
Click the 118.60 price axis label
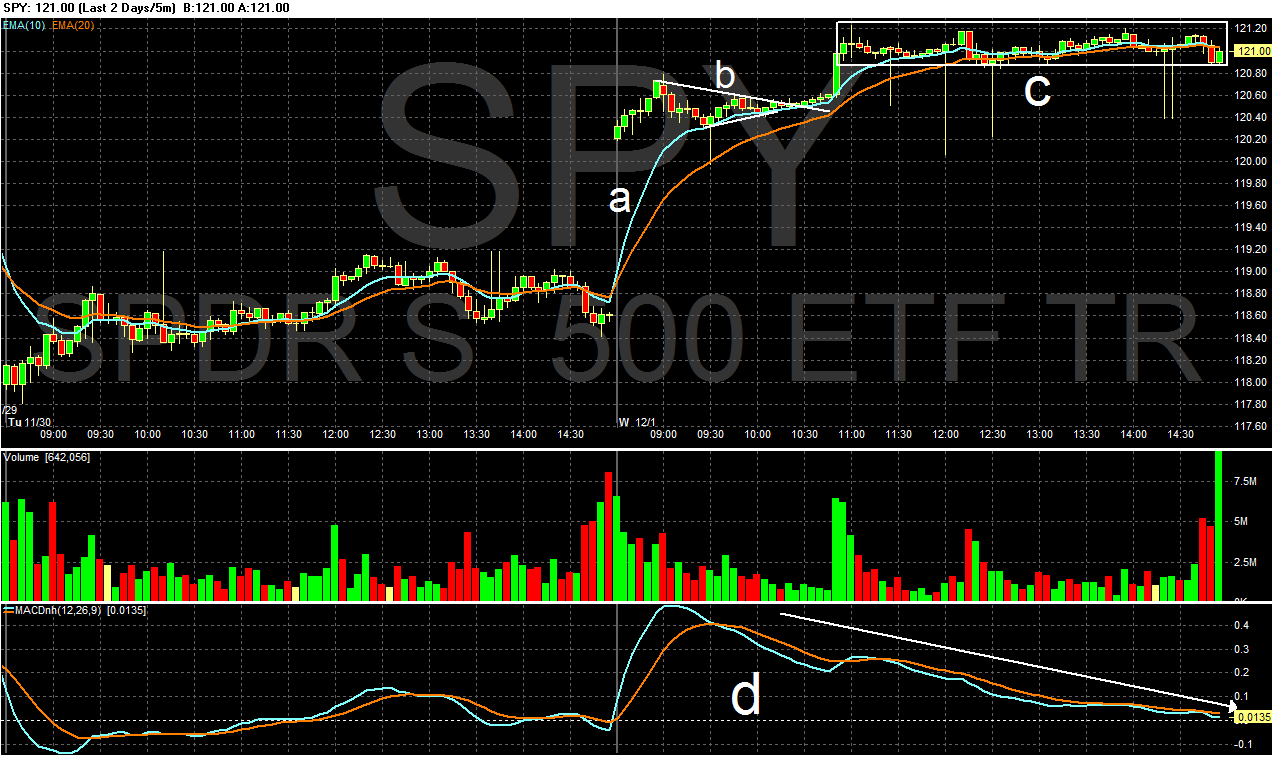(x=1253, y=315)
